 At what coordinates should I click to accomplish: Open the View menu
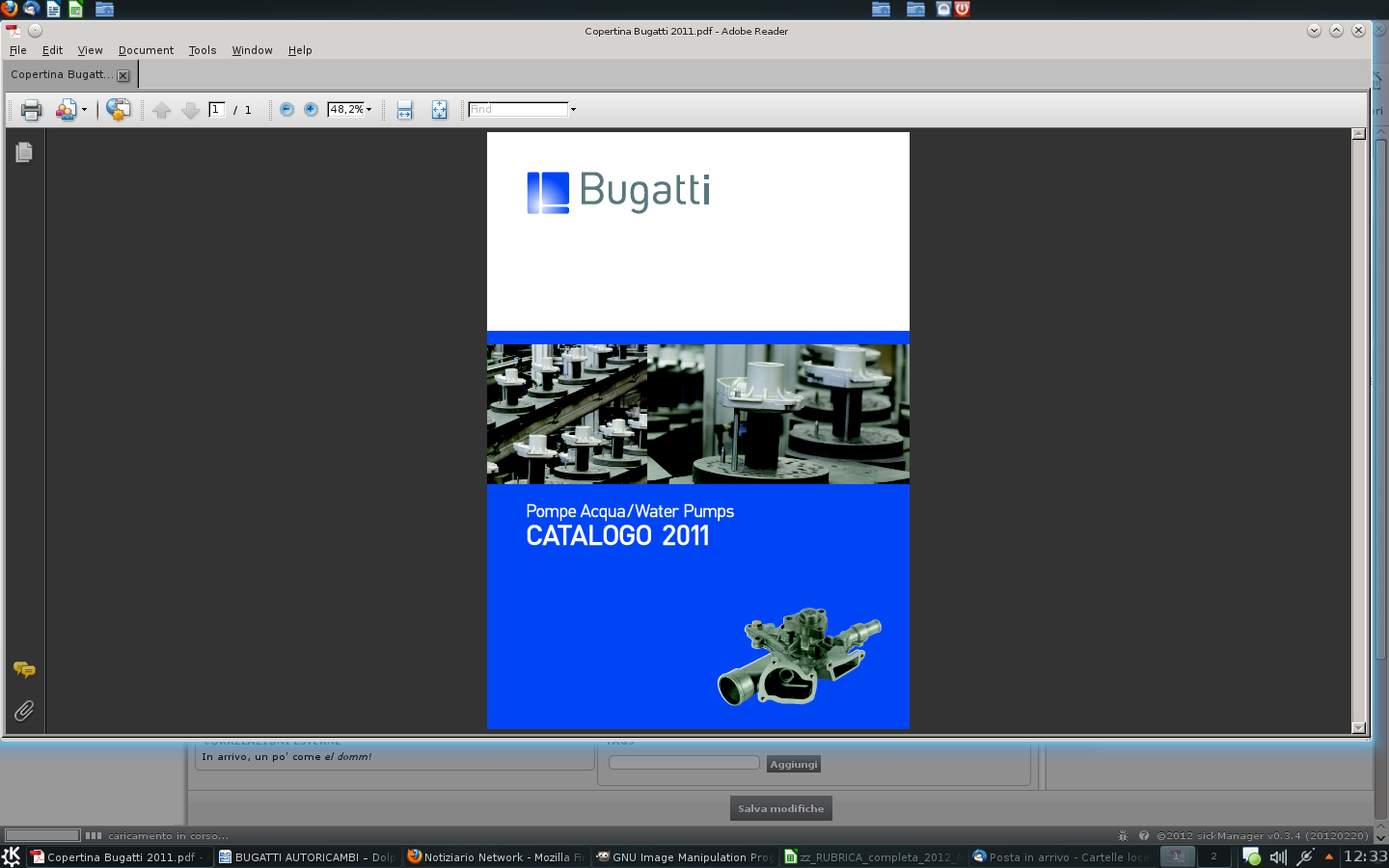(x=90, y=50)
